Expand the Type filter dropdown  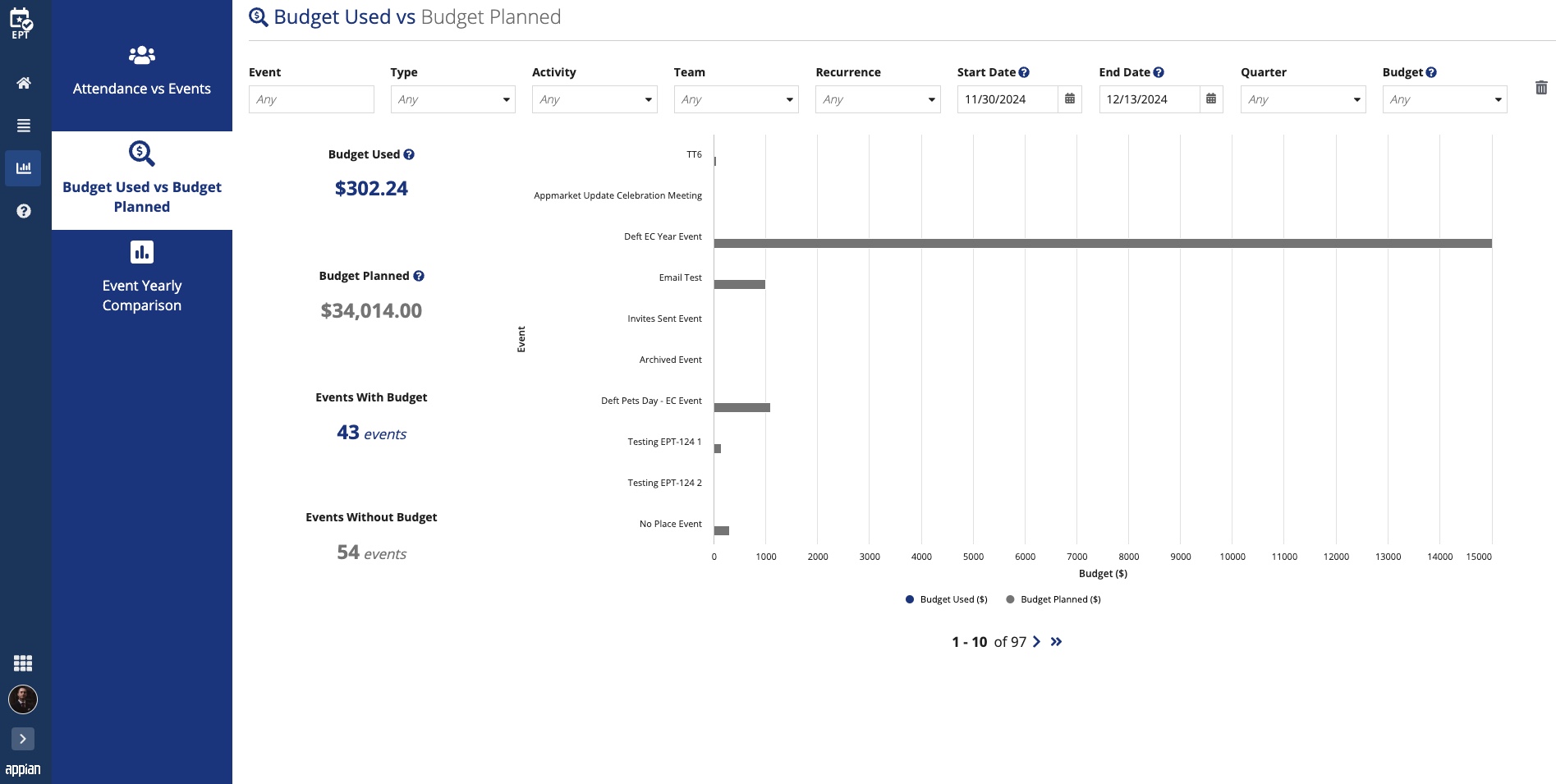pos(453,99)
